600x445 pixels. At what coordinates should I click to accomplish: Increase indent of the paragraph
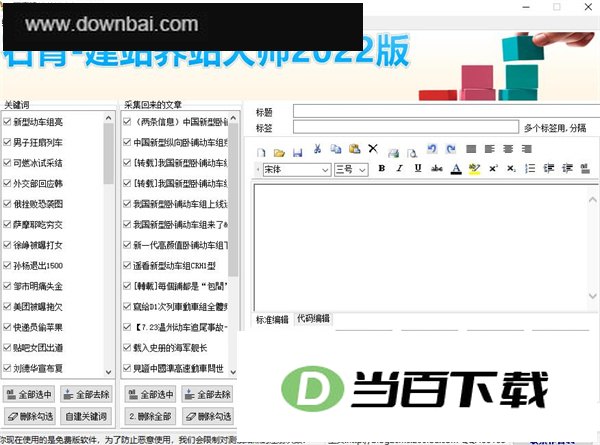tap(567, 168)
